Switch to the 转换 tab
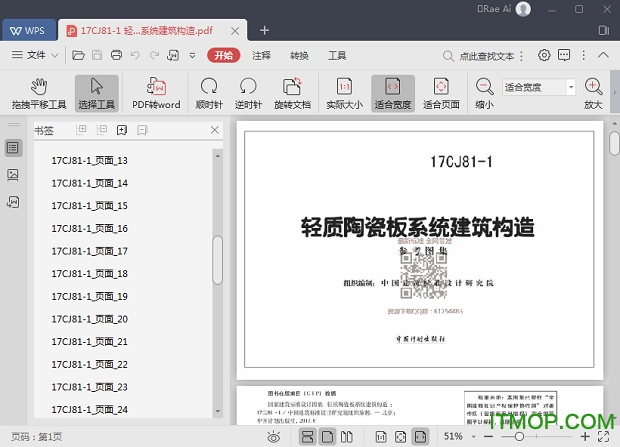This screenshot has height=447, width=620. (299, 55)
